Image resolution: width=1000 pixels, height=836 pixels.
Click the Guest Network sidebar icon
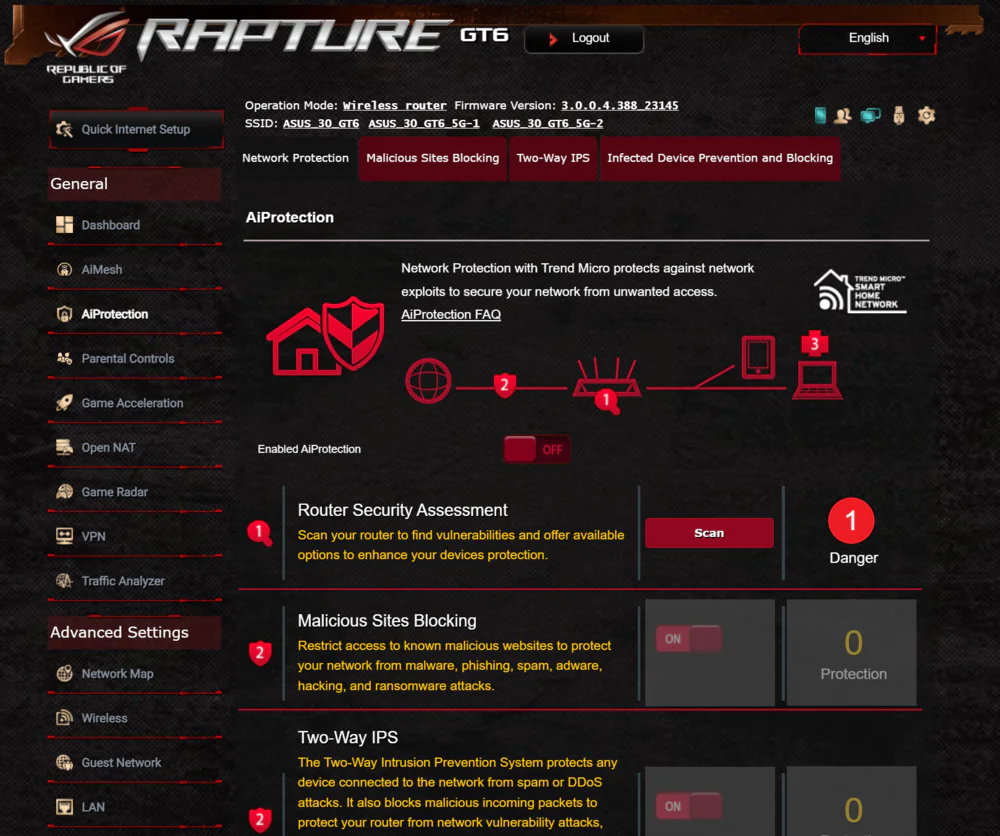pyautogui.click(x=64, y=763)
